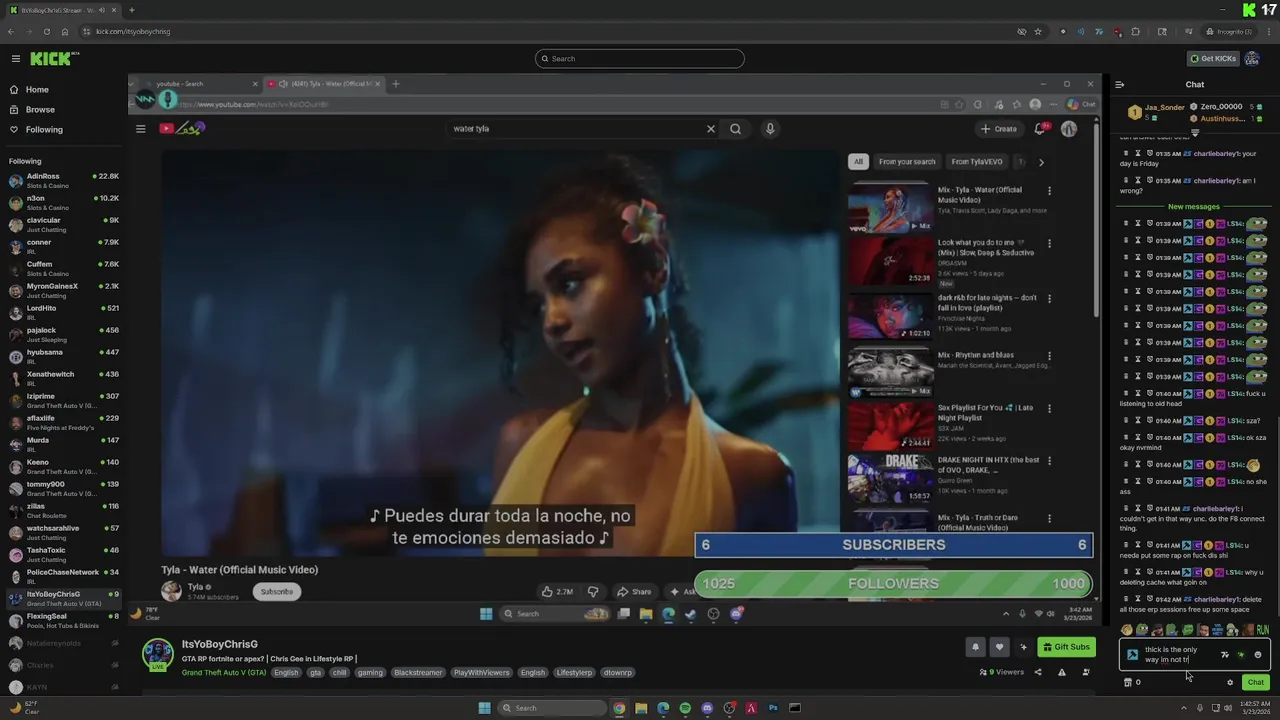
Task: Open the Kick sidebar hamburger menu
Action: pos(16,58)
